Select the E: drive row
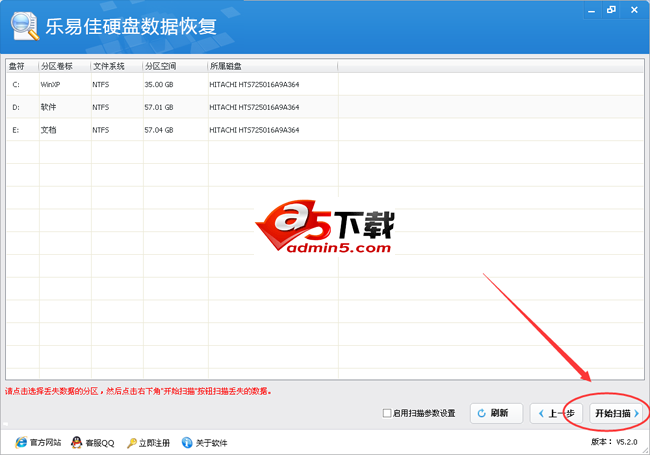This screenshot has width=650, height=455. (325, 130)
